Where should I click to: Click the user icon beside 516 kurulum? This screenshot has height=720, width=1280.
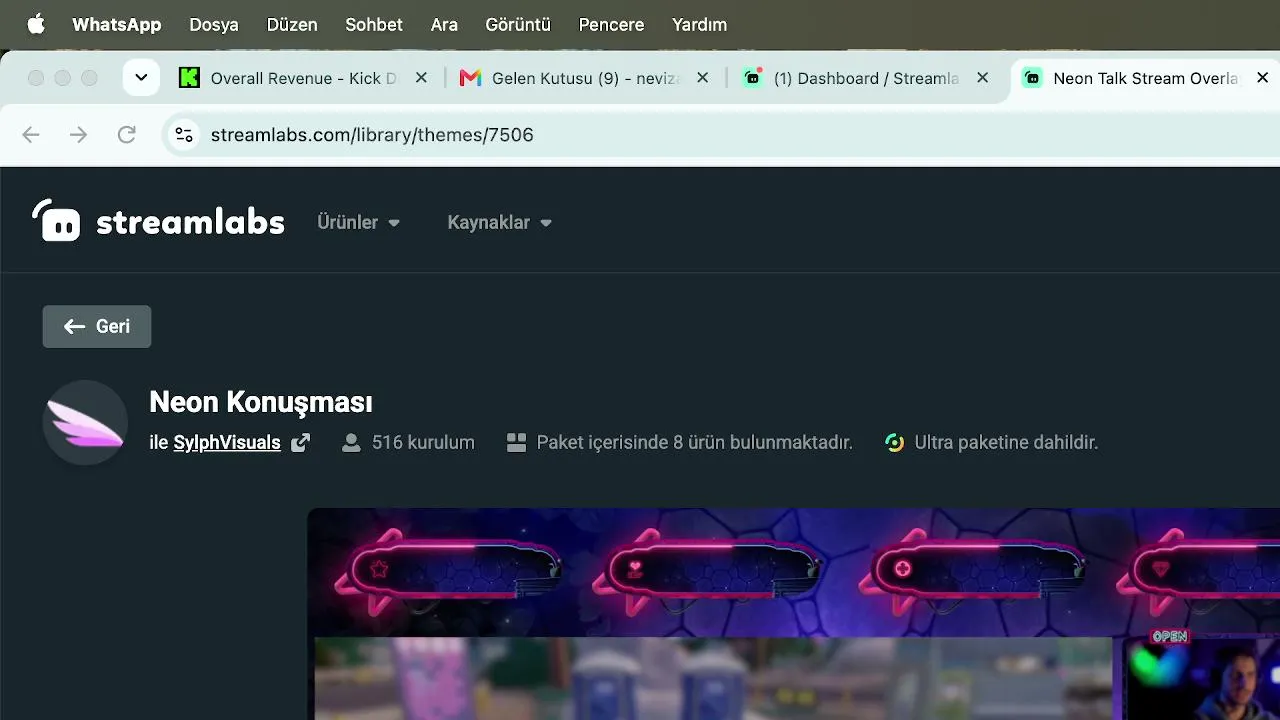tap(351, 442)
